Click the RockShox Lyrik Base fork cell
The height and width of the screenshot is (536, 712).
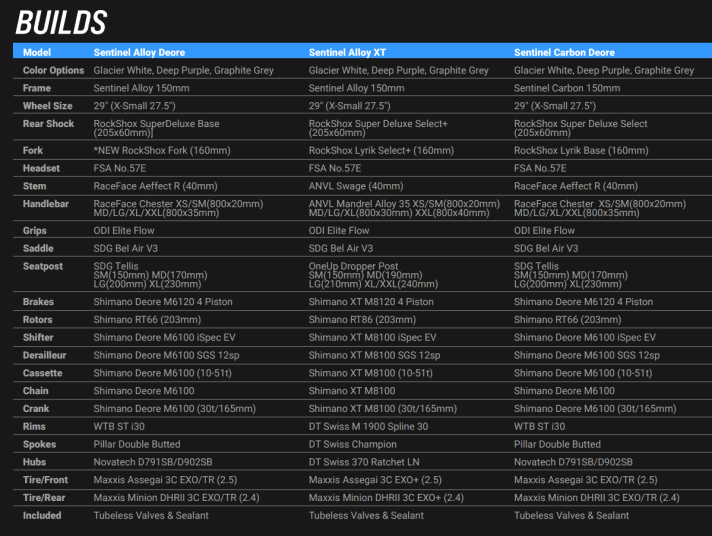coord(575,150)
